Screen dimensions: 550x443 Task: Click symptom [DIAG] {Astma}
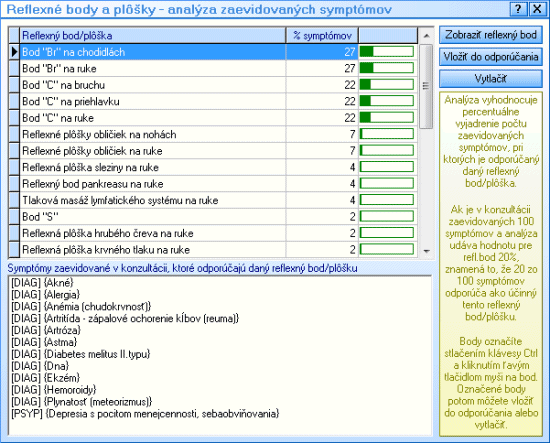click(44, 342)
